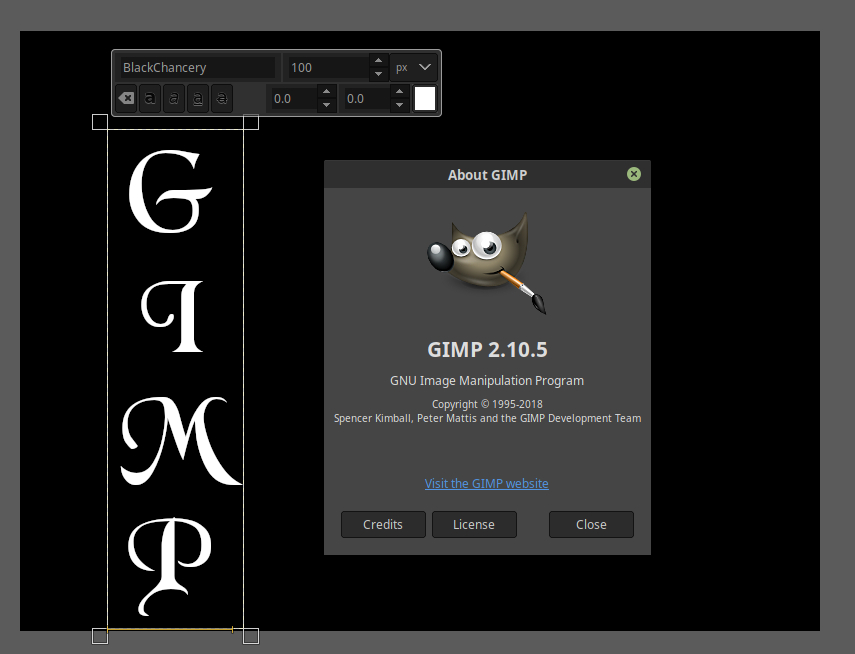Image resolution: width=855 pixels, height=654 pixels.
Task: Click the Wilber mascot logo
Action: (487, 263)
